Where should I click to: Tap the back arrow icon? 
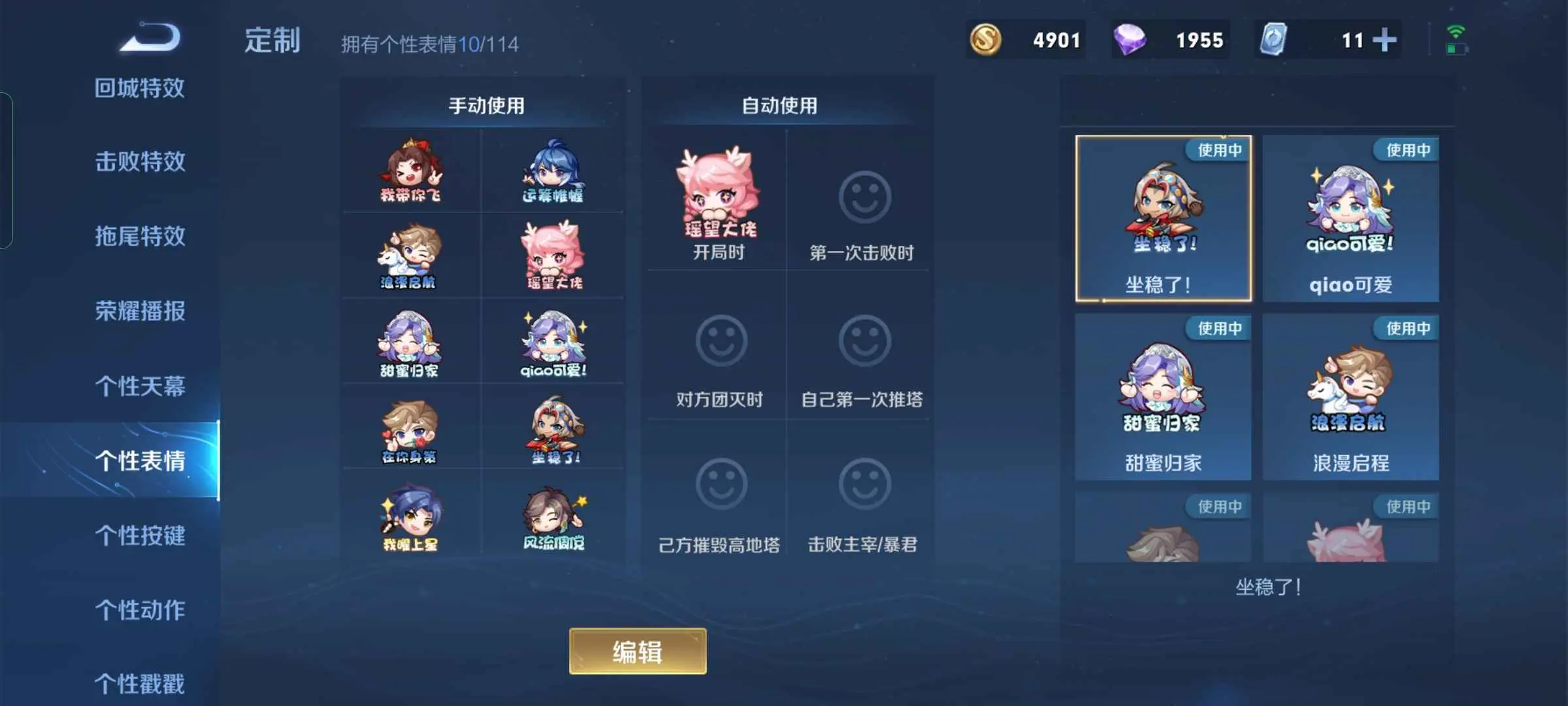pyautogui.click(x=150, y=37)
